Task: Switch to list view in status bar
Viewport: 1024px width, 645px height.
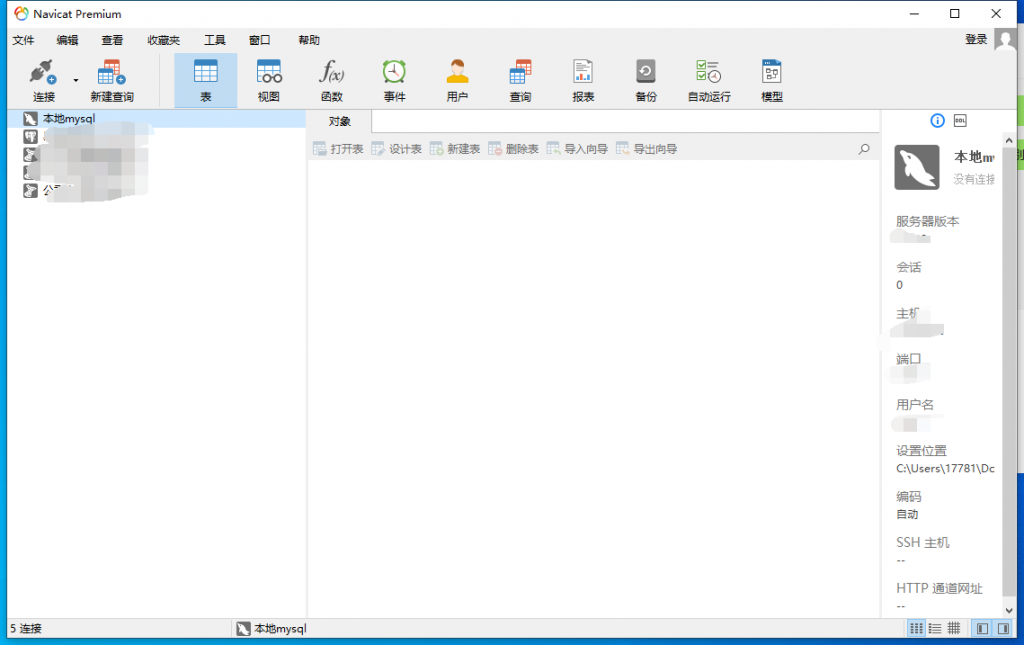Action: tap(935, 629)
